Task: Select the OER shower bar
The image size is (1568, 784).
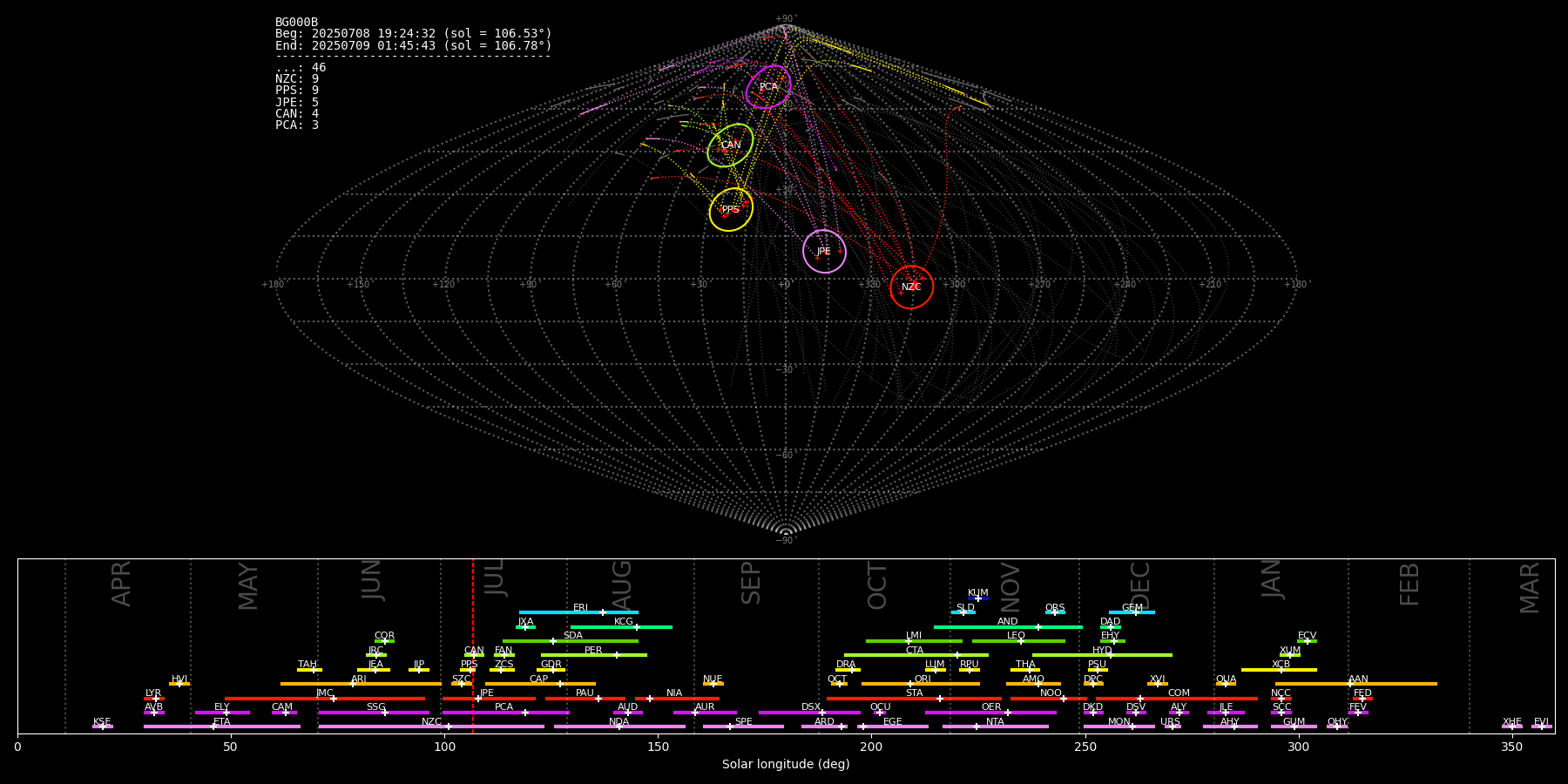Action: click(990, 713)
